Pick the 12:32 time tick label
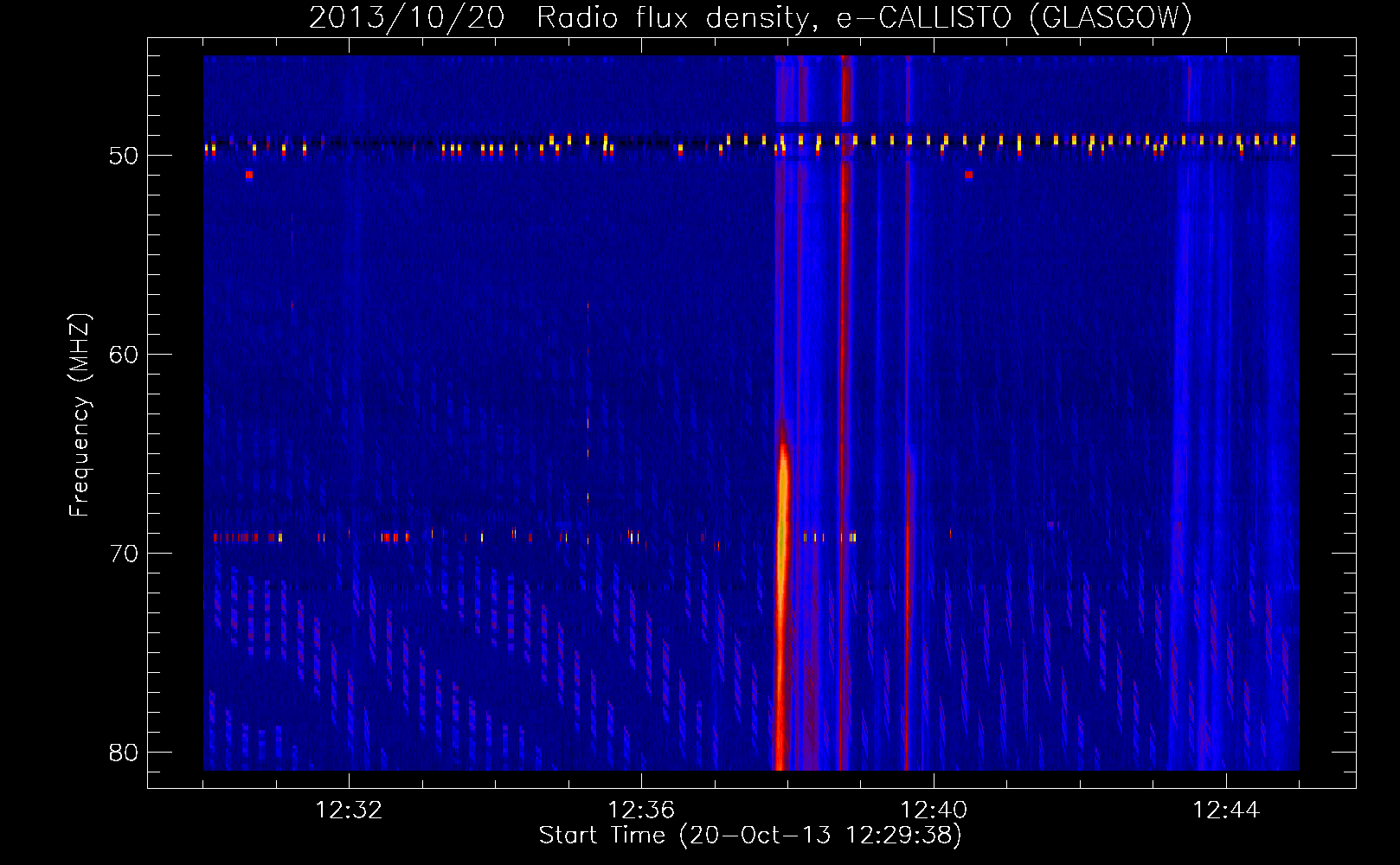1400x865 pixels. click(349, 811)
